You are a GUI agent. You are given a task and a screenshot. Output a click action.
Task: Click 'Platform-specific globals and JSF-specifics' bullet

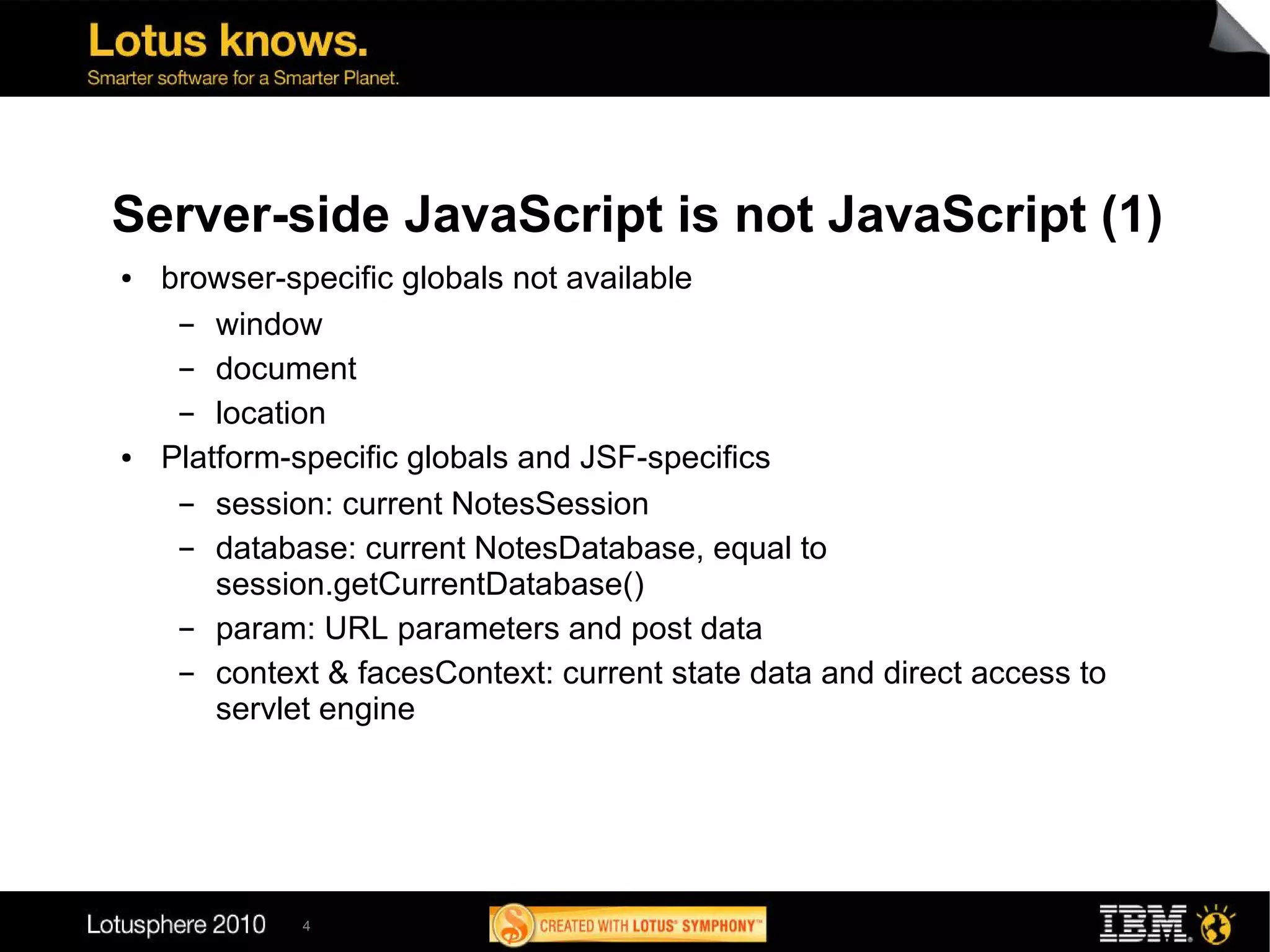465,458
